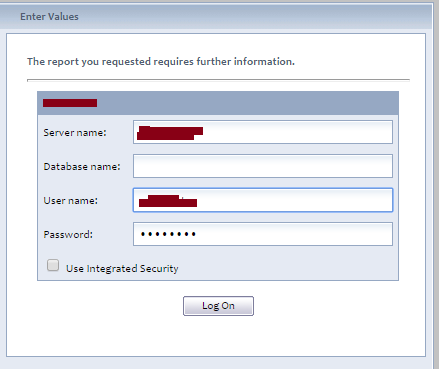The width and height of the screenshot is (439, 369).
Task: Click the 'Server name:' label
Action: pos(75,133)
